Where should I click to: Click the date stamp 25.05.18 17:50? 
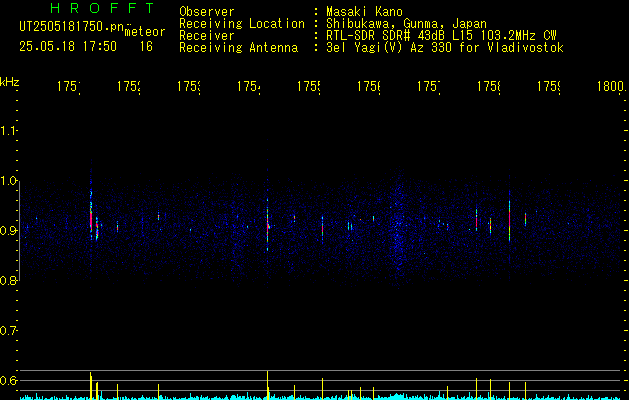pyautogui.click(x=68, y=47)
